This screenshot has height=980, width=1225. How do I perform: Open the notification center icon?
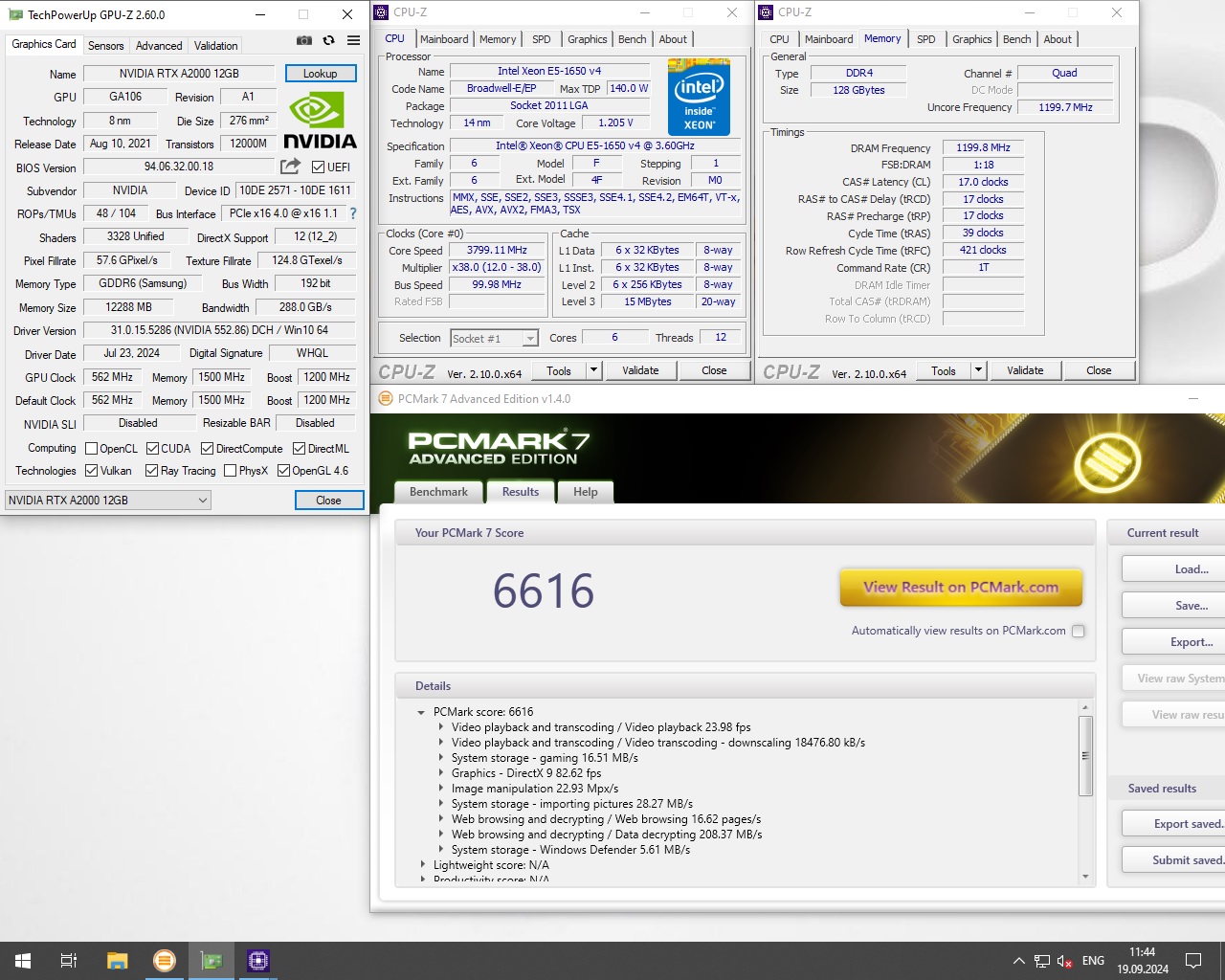[1193, 961]
